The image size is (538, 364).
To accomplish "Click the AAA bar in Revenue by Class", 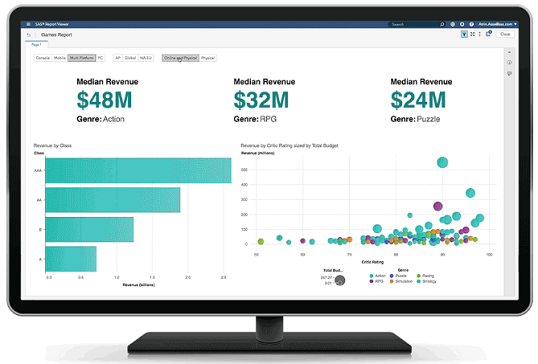I will pos(138,171).
